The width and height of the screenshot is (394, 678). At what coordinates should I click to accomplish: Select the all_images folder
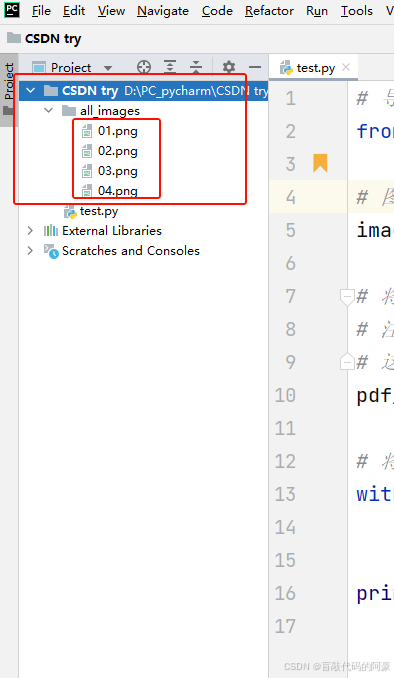[110, 111]
